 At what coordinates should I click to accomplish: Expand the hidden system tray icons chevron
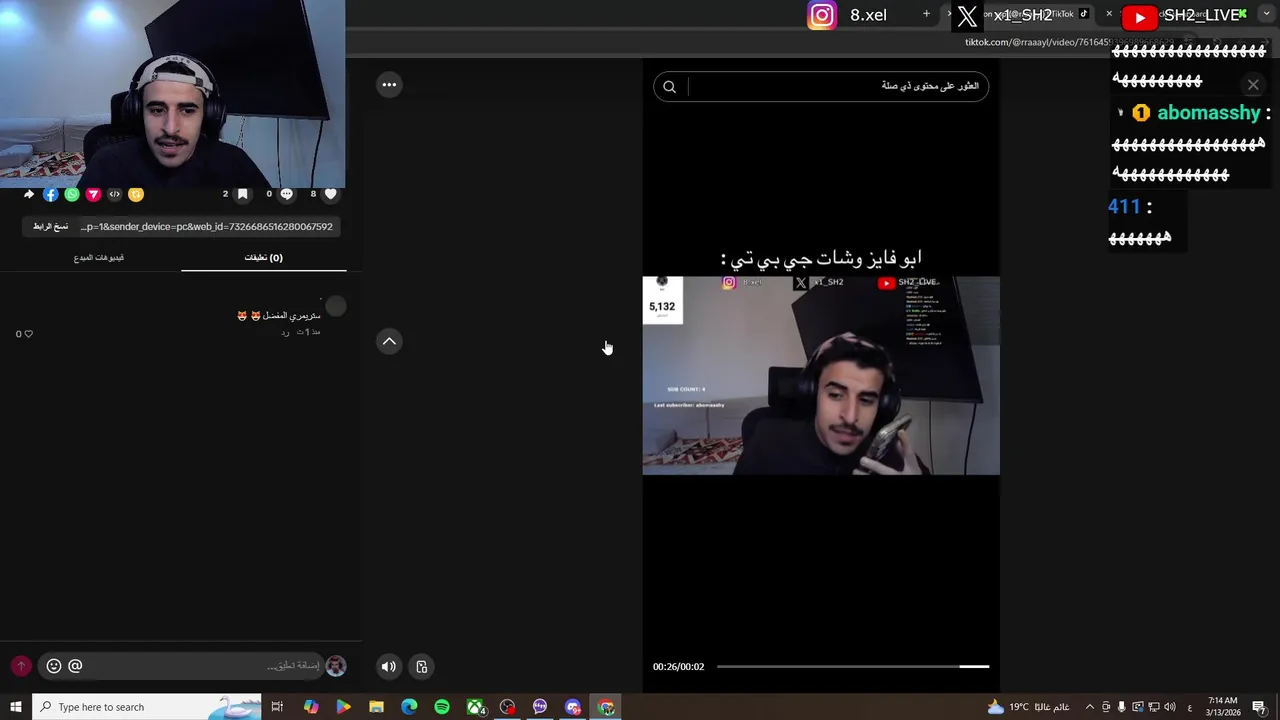[1090, 707]
